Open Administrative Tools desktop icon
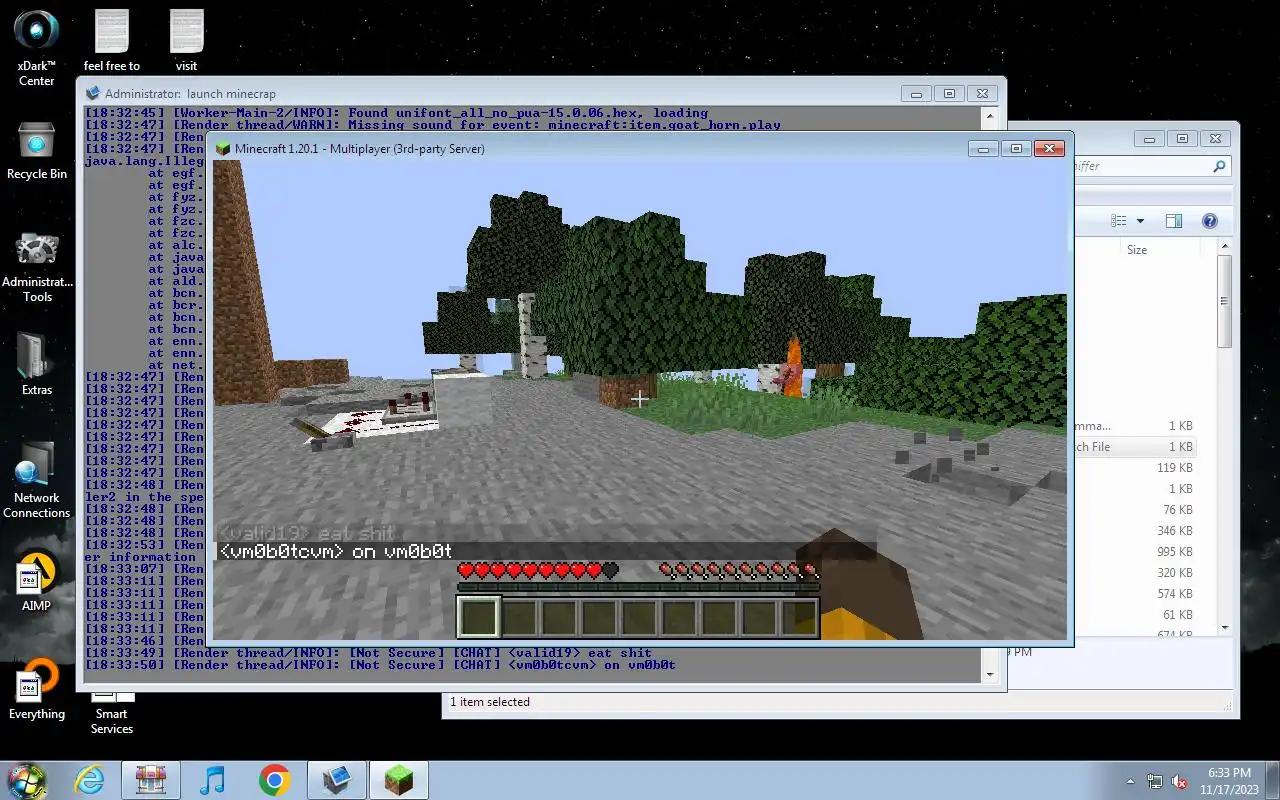The height and width of the screenshot is (800, 1280). (37, 267)
